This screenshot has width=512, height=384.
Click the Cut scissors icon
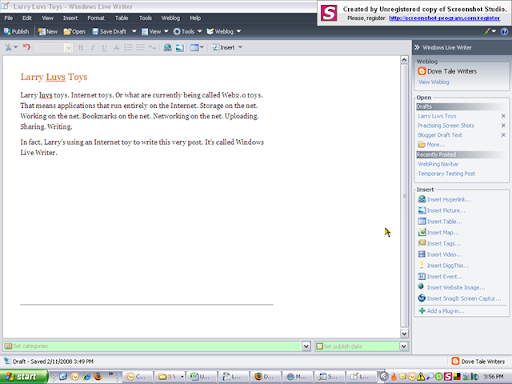(x=8, y=47)
